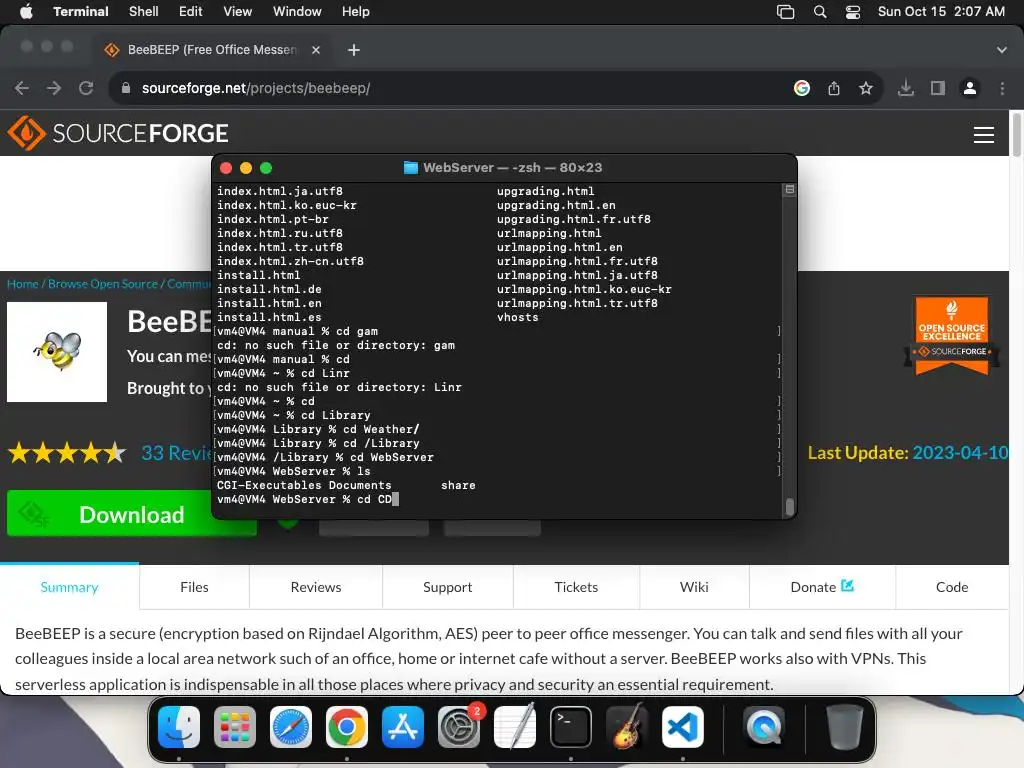Screen dimensions: 1024x768
Task: Open Chrome profile menu
Action: (x=970, y=88)
